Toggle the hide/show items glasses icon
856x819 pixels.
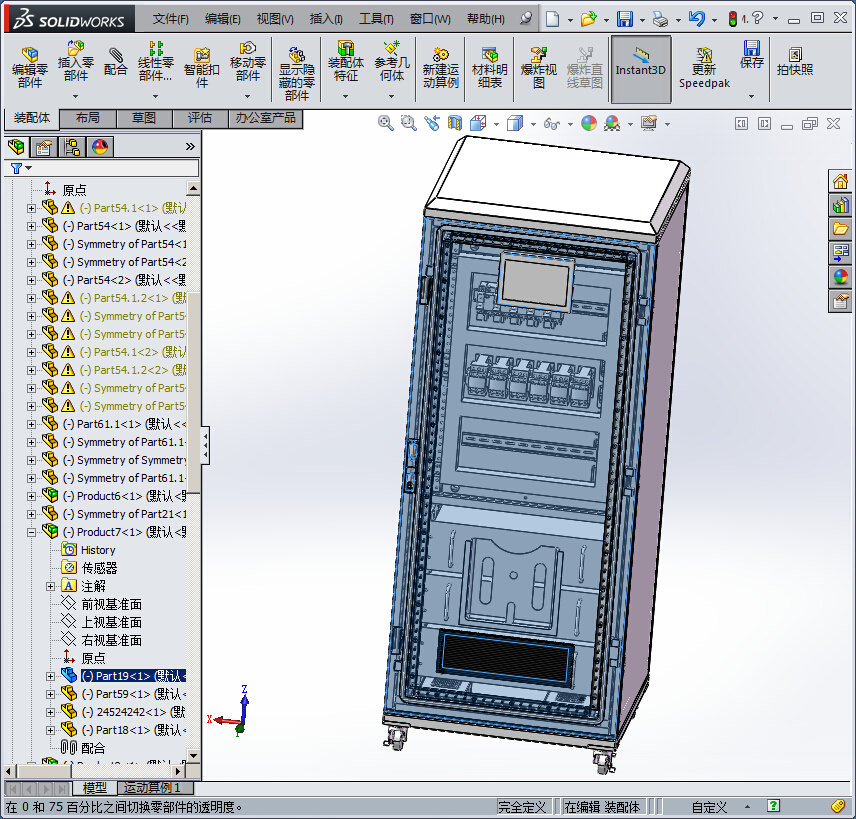(x=552, y=123)
